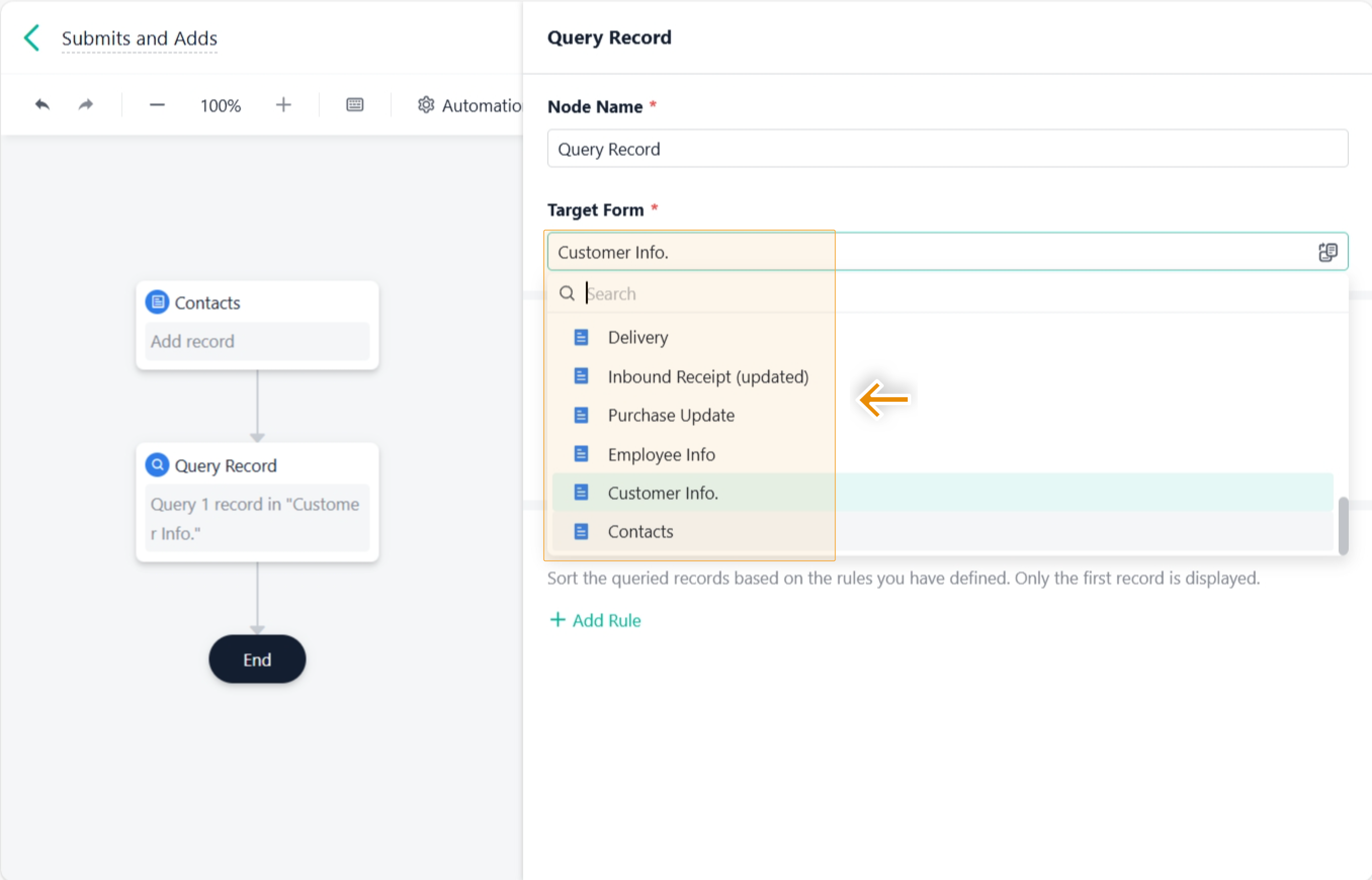This screenshot has width=1372, height=880.
Task: Add a sorting rule with Add Rule
Action: pyautogui.click(x=595, y=621)
